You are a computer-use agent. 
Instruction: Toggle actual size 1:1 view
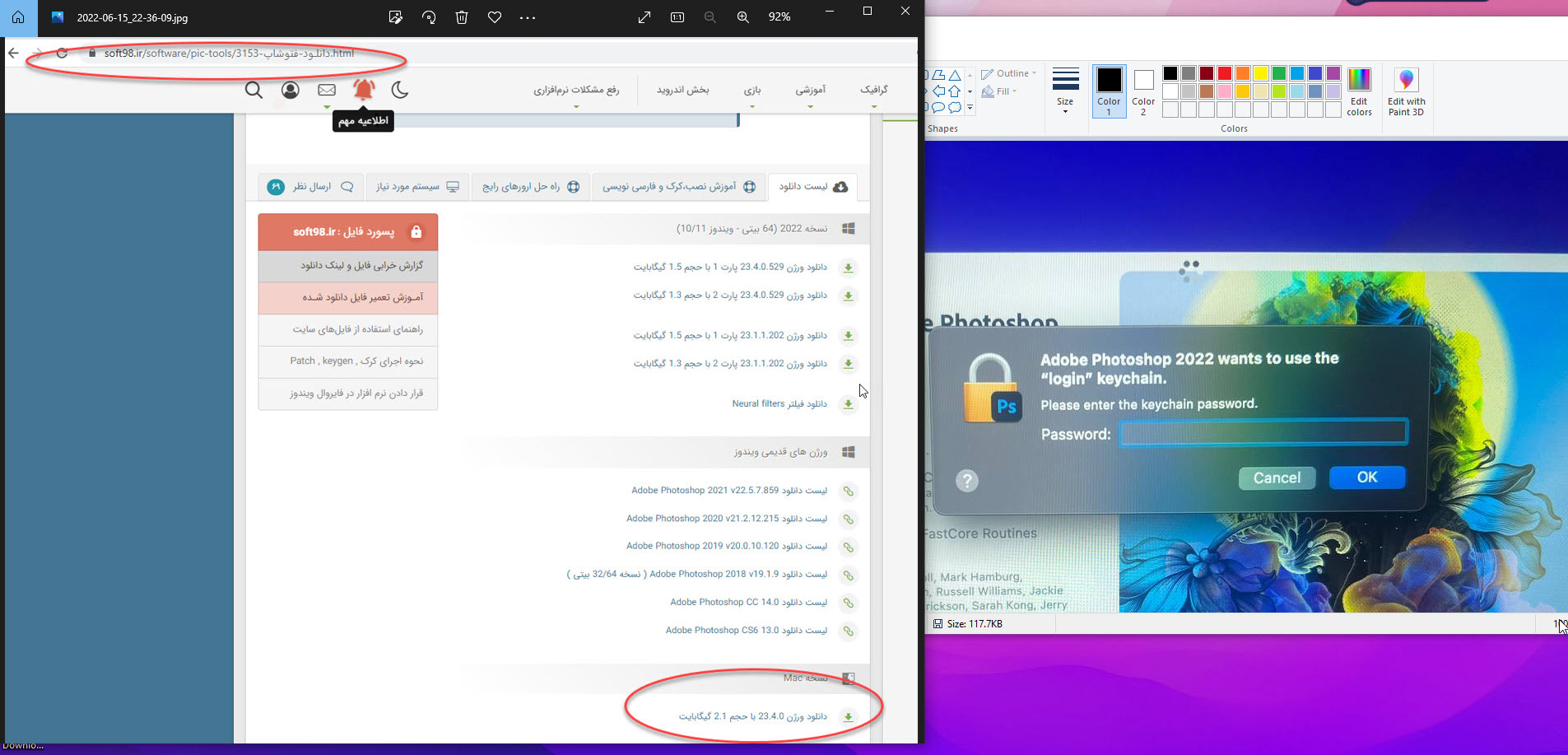point(677,17)
